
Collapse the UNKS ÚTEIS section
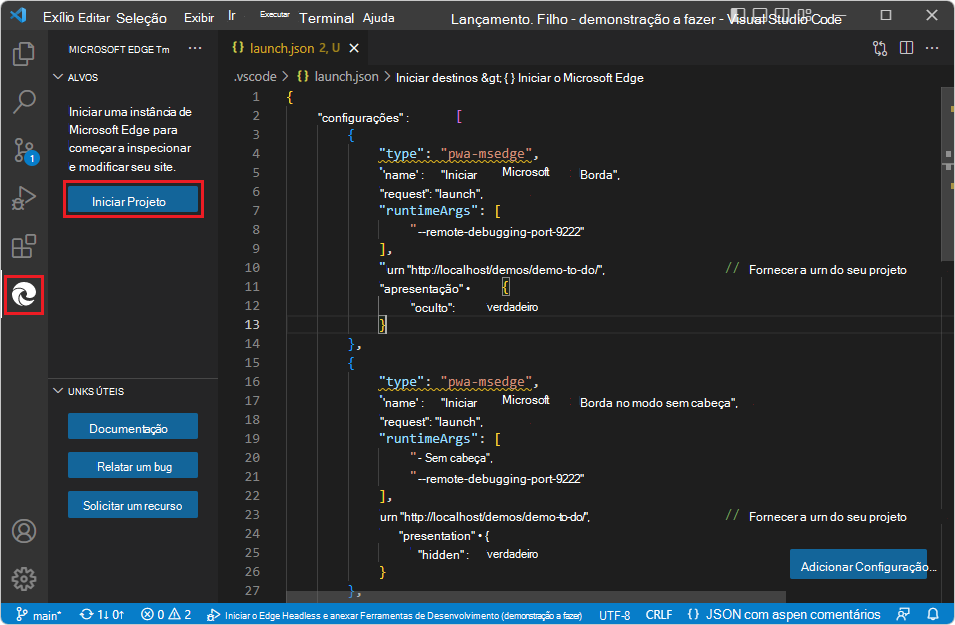tap(89, 391)
